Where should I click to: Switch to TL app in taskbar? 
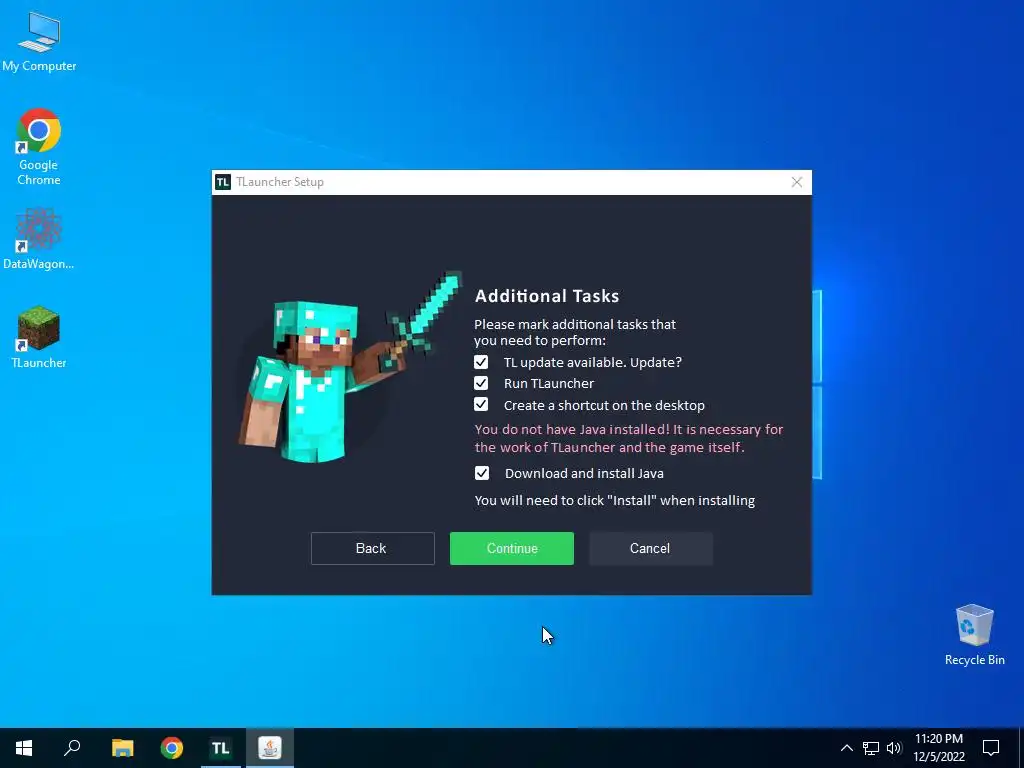click(x=221, y=748)
